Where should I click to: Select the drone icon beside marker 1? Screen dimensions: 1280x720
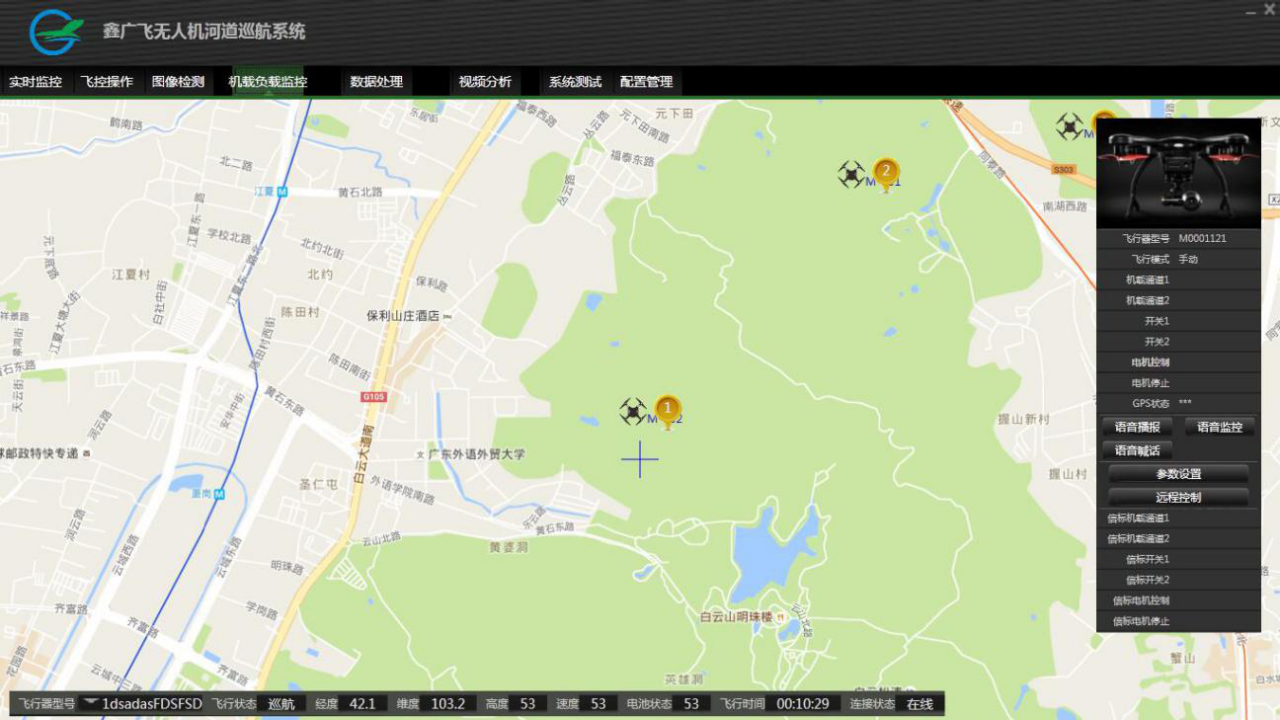pyautogui.click(x=633, y=411)
